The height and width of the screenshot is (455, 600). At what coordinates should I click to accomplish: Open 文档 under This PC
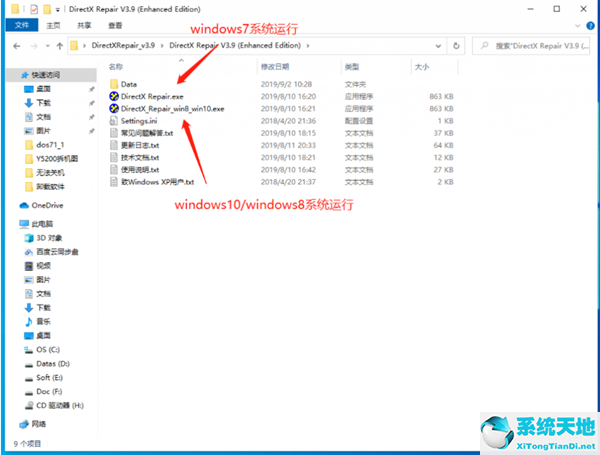click(43, 294)
